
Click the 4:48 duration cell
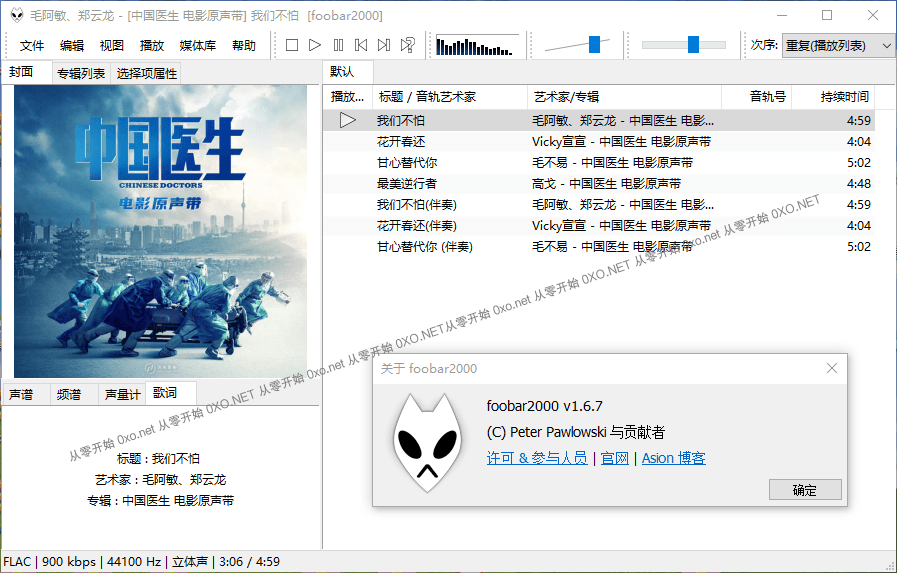pos(859,184)
